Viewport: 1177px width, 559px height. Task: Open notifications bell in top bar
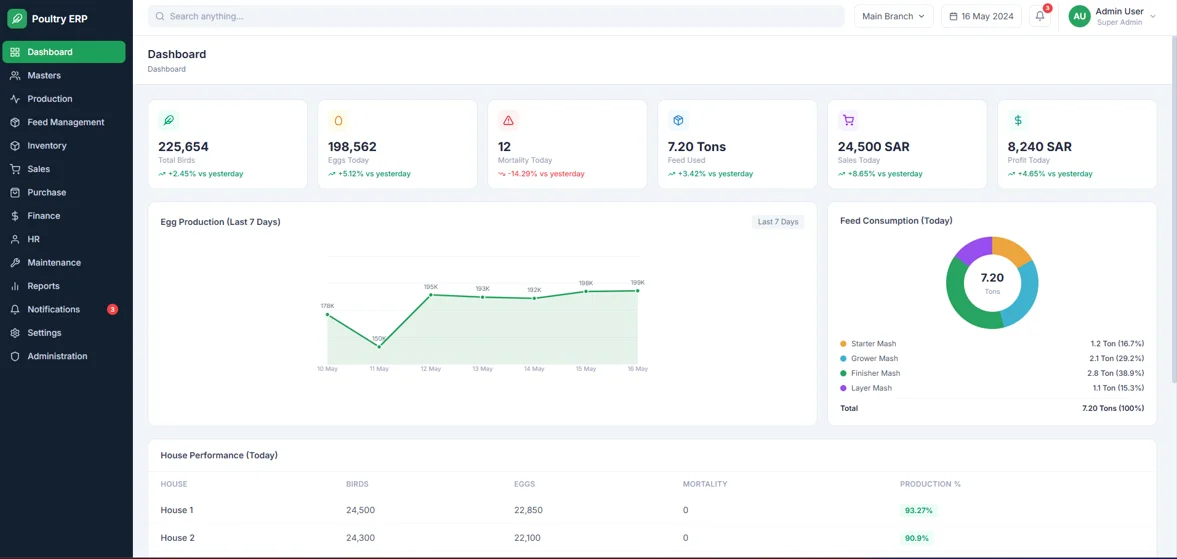(x=1040, y=16)
